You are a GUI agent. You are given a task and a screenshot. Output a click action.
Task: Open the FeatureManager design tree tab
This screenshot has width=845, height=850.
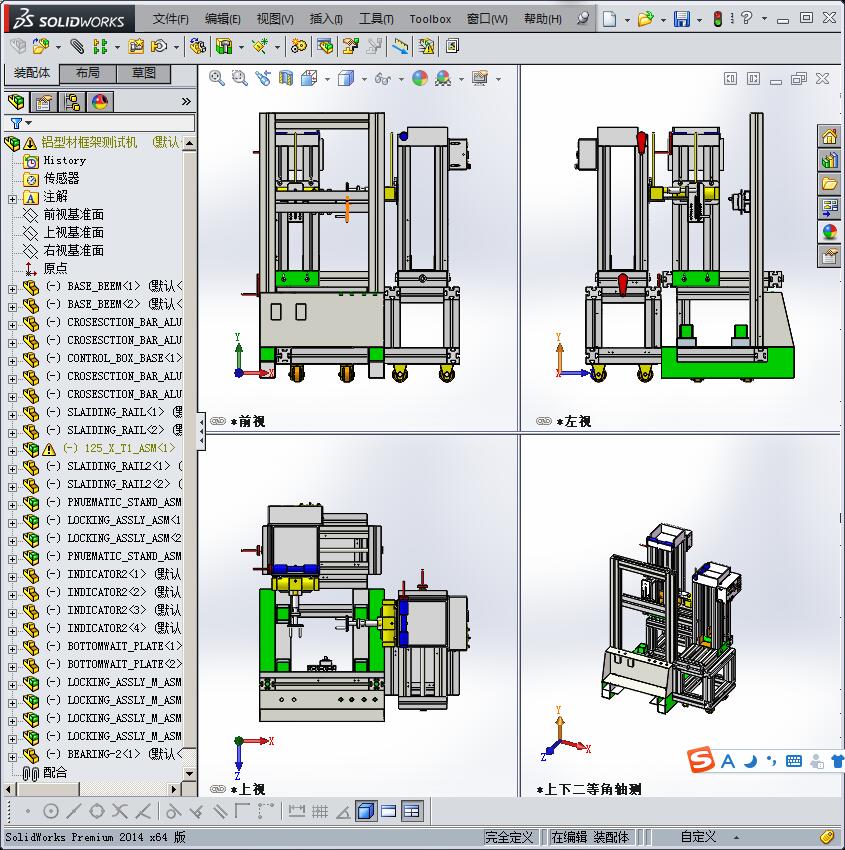coord(16,101)
